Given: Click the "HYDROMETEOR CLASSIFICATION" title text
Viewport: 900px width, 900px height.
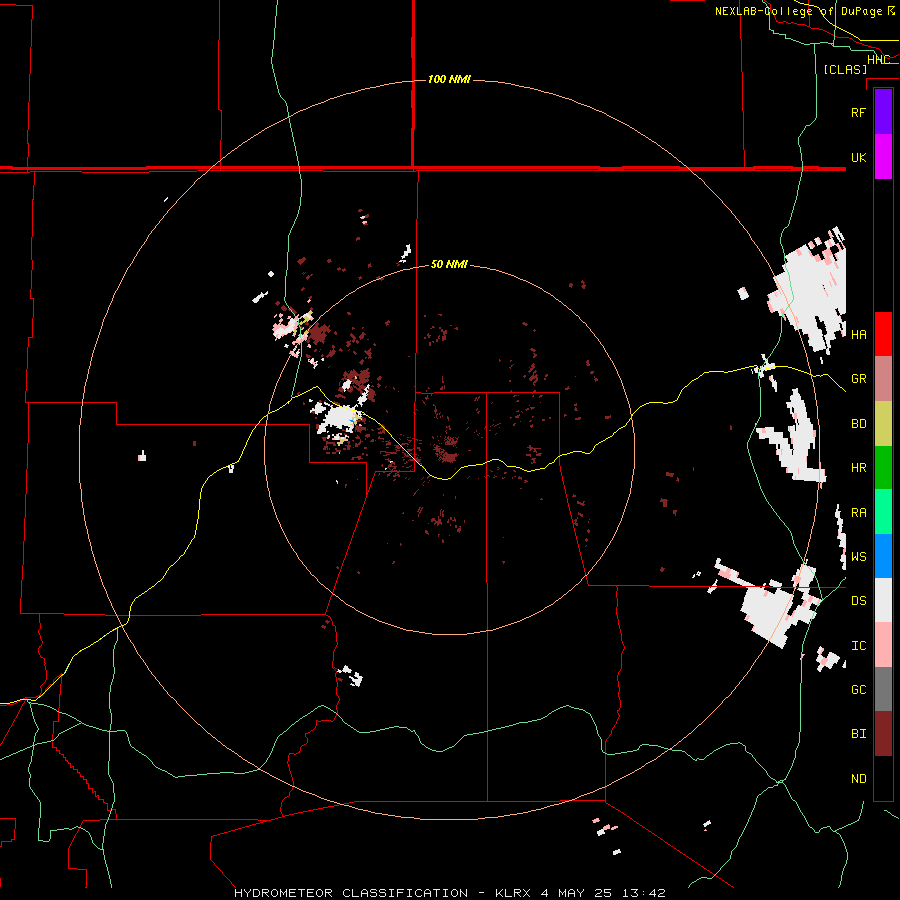Looking at the screenshot, I should (x=351, y=893).
